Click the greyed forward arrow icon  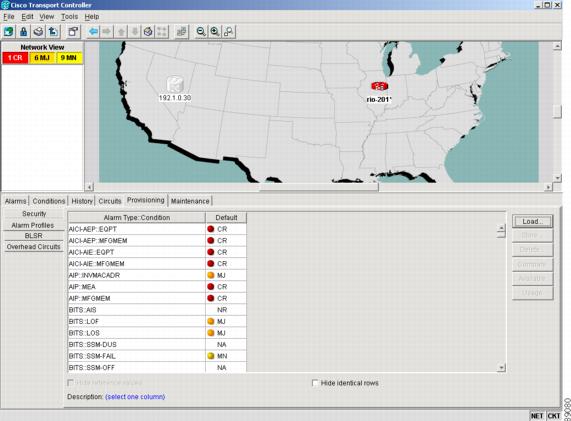pyautogui.click(x=107, y=32)
